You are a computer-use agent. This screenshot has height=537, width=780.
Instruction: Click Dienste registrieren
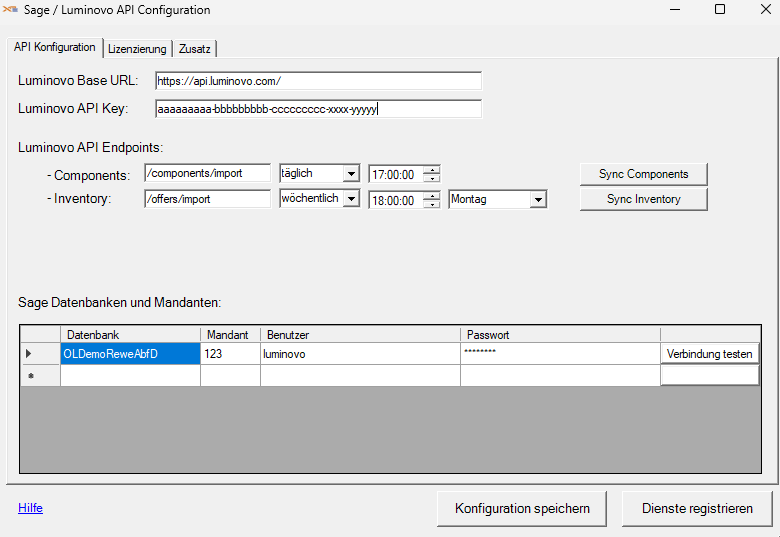click(697, 508)
